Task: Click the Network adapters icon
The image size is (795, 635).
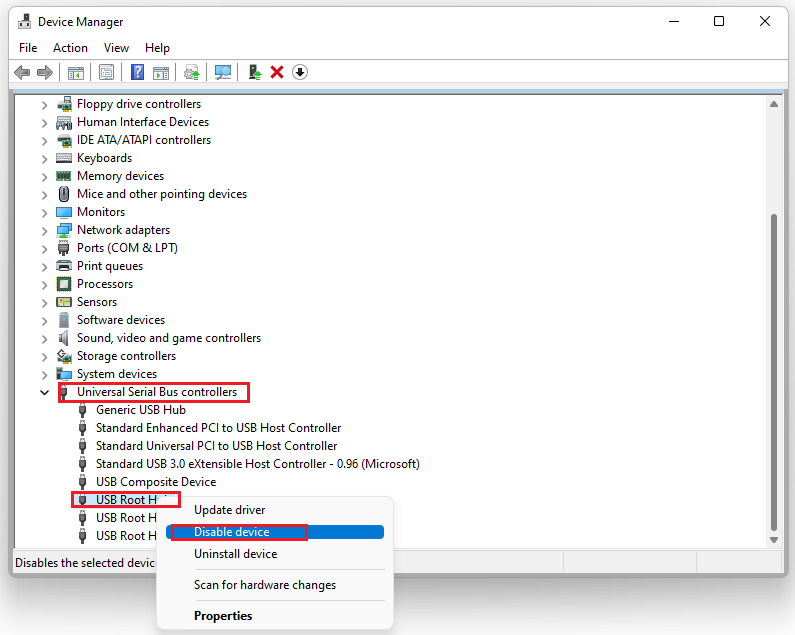Action: [x=64, y=230]
